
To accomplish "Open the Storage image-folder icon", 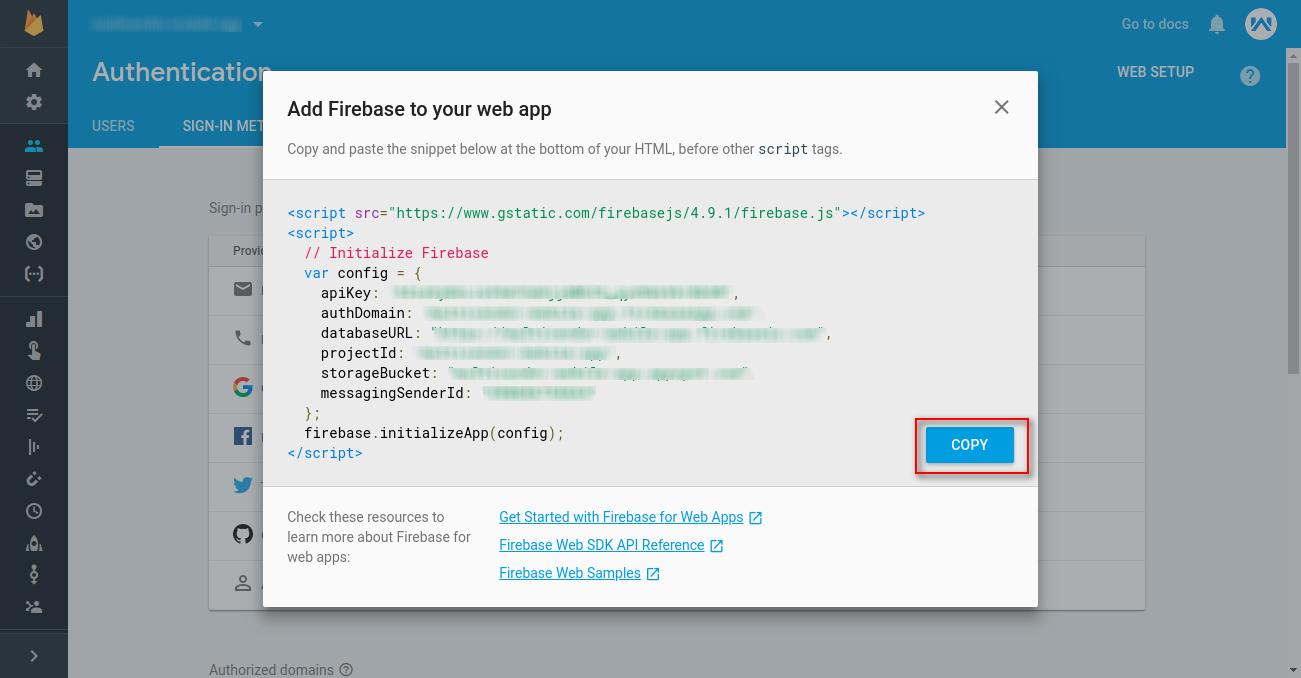I will tap(34, 210).
